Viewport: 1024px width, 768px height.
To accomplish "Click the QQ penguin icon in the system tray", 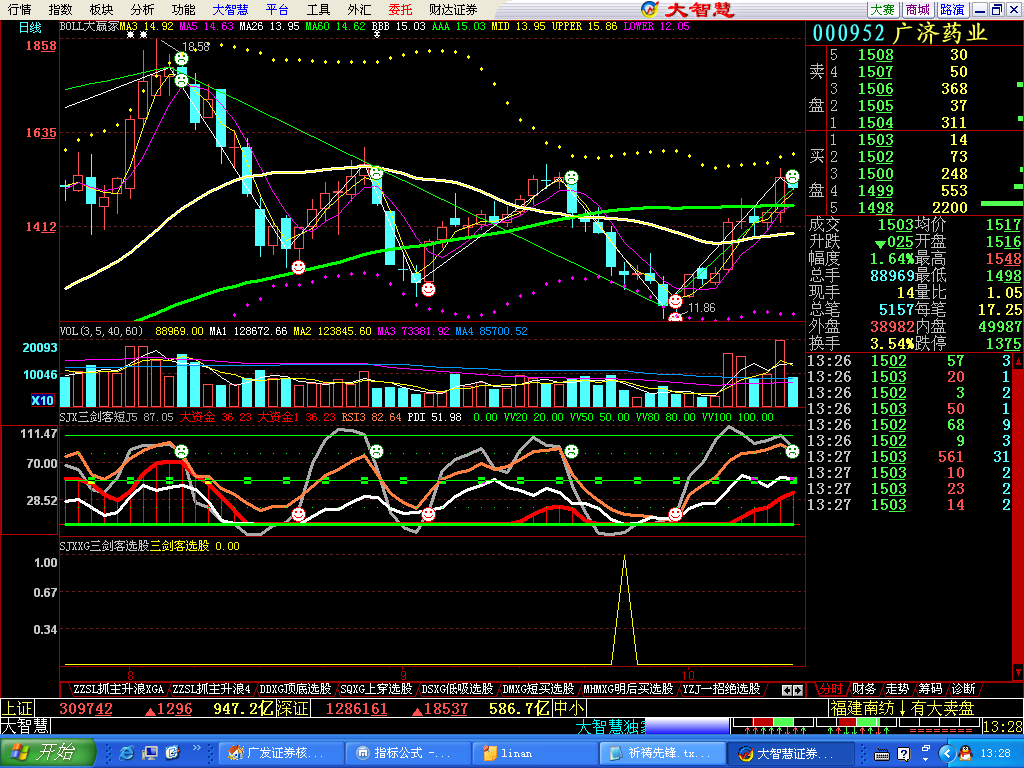I will (966, 754).
